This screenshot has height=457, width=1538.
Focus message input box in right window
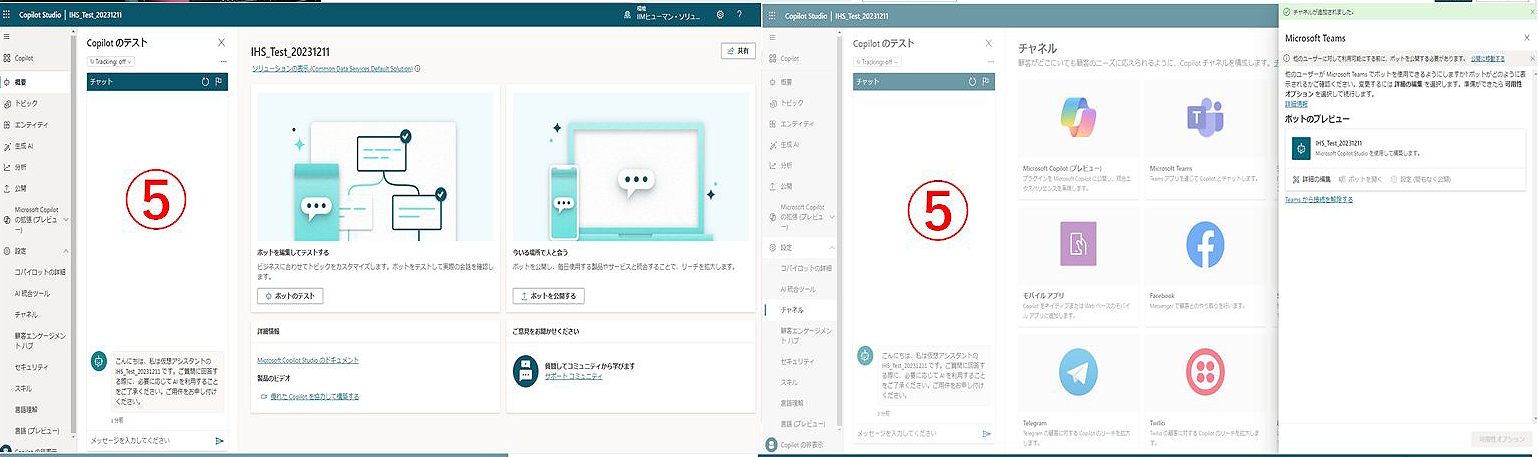pos(916,434)
